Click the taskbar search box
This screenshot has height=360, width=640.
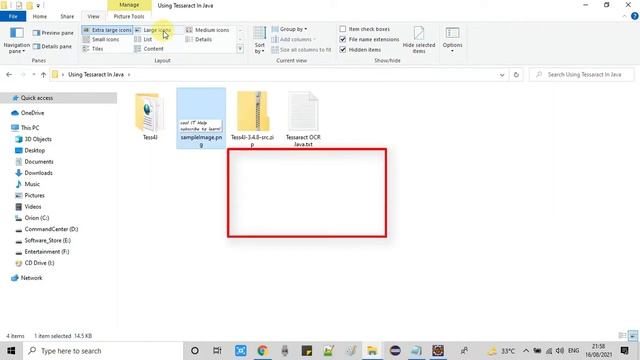pyautogui.click(x=103, y=351)
